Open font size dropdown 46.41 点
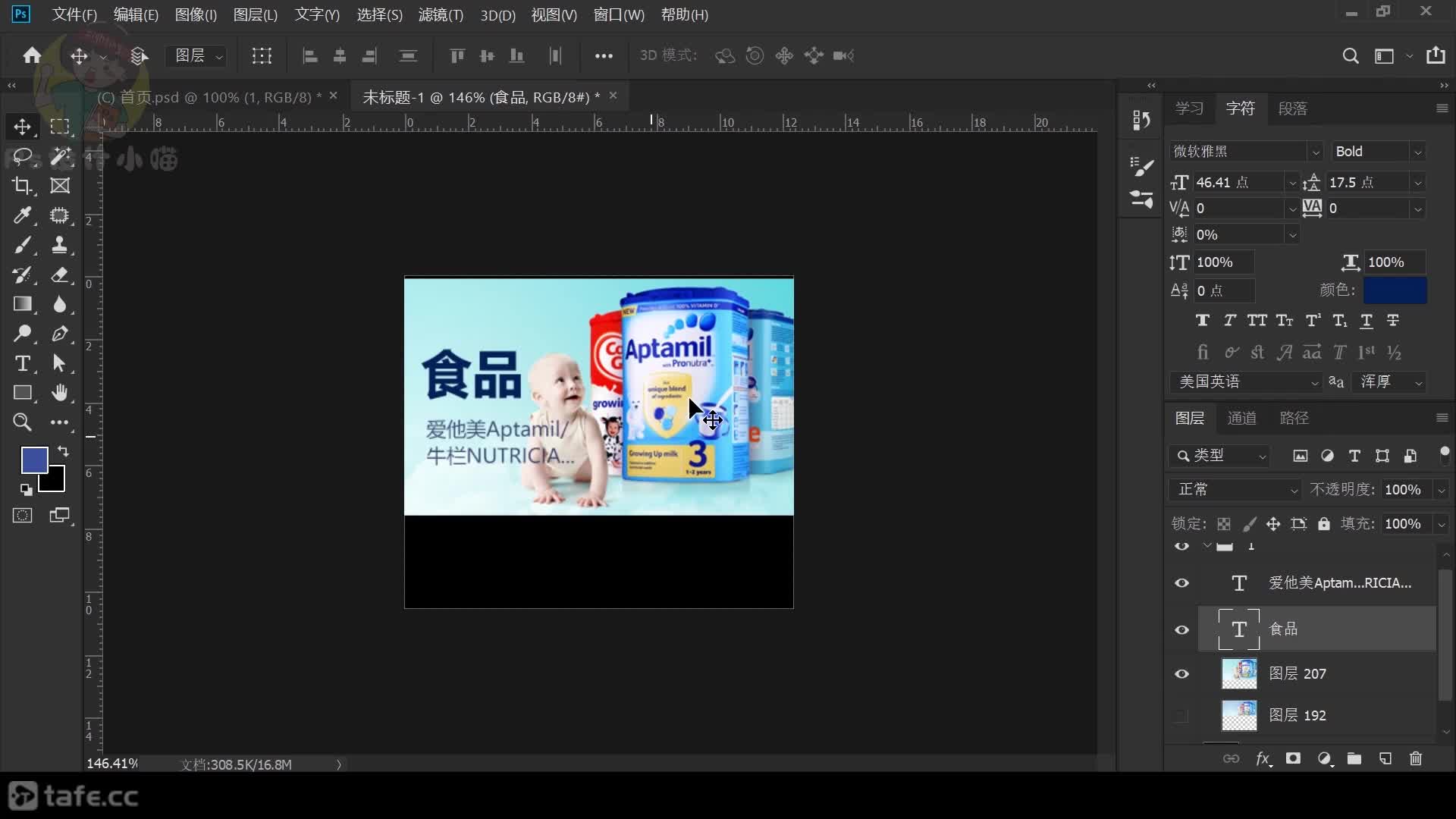Screen dimensions: 1456x819 [x=1292, y=183]
